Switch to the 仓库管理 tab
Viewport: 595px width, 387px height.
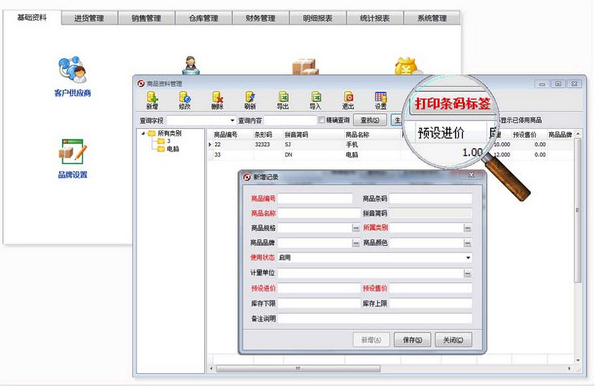pyautogui.click(x=204, y=18)
